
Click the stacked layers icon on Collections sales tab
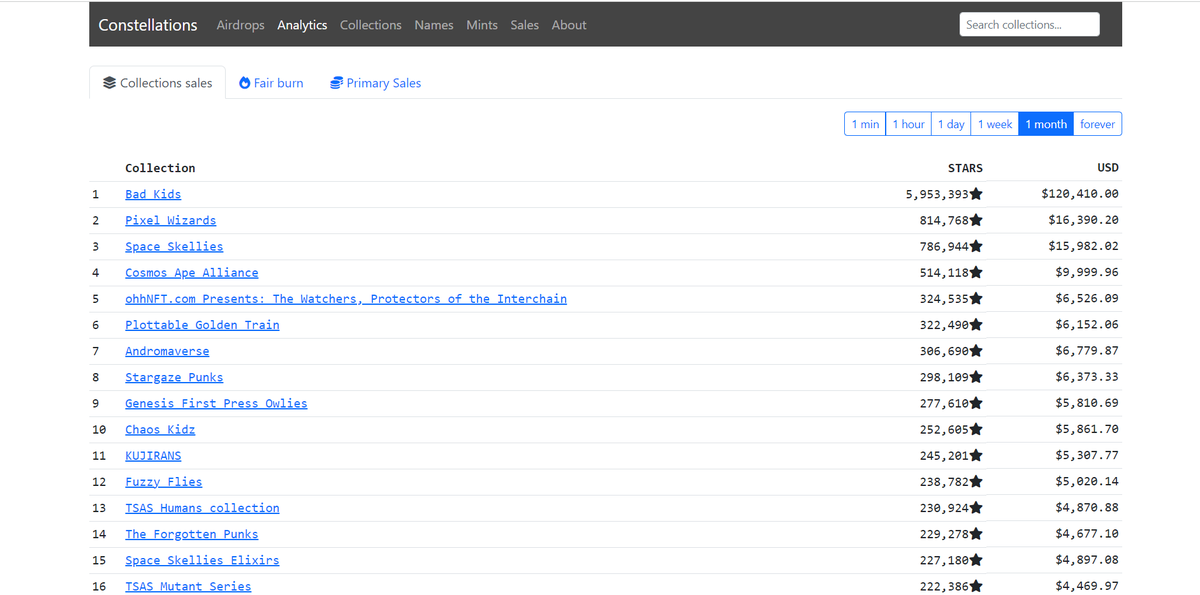pyautogui.click(x=110, y=83)
